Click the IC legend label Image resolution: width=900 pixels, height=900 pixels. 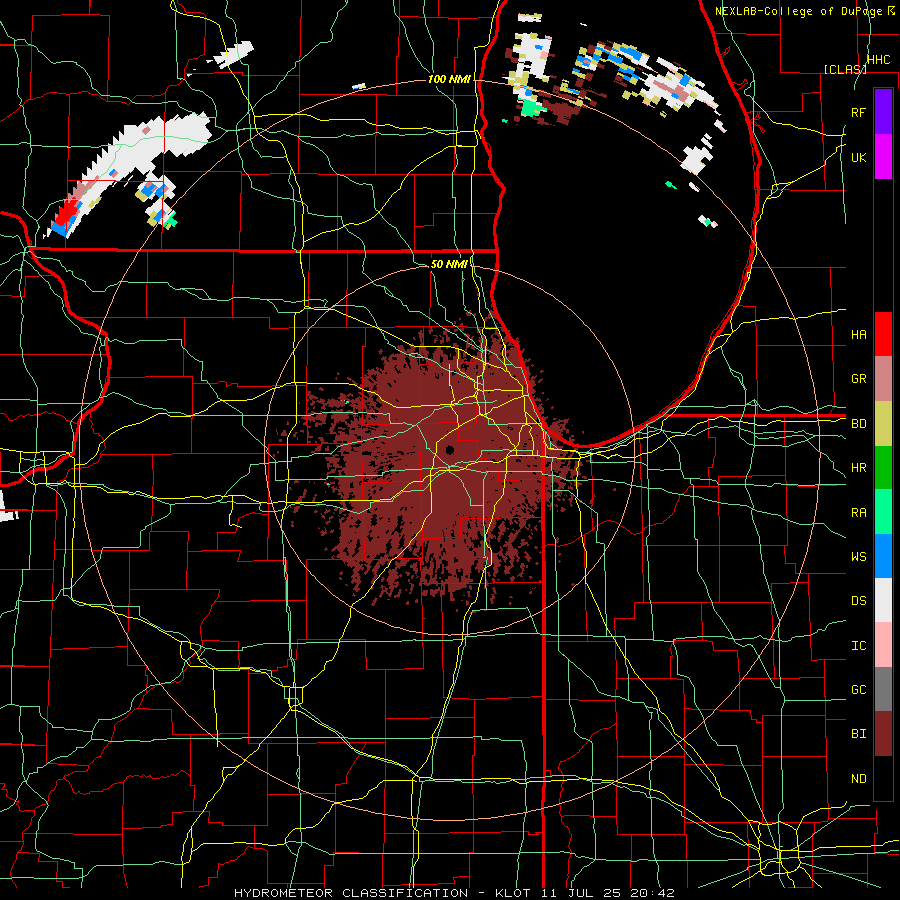point(858,646)
